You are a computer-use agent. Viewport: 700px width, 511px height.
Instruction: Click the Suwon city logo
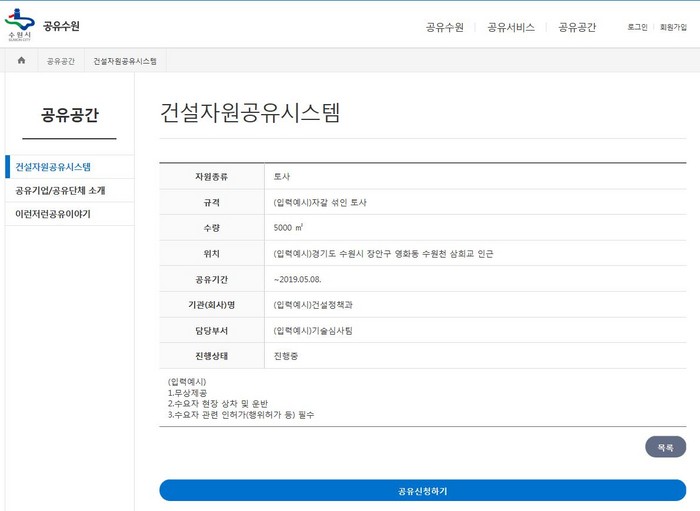[19, 24]
